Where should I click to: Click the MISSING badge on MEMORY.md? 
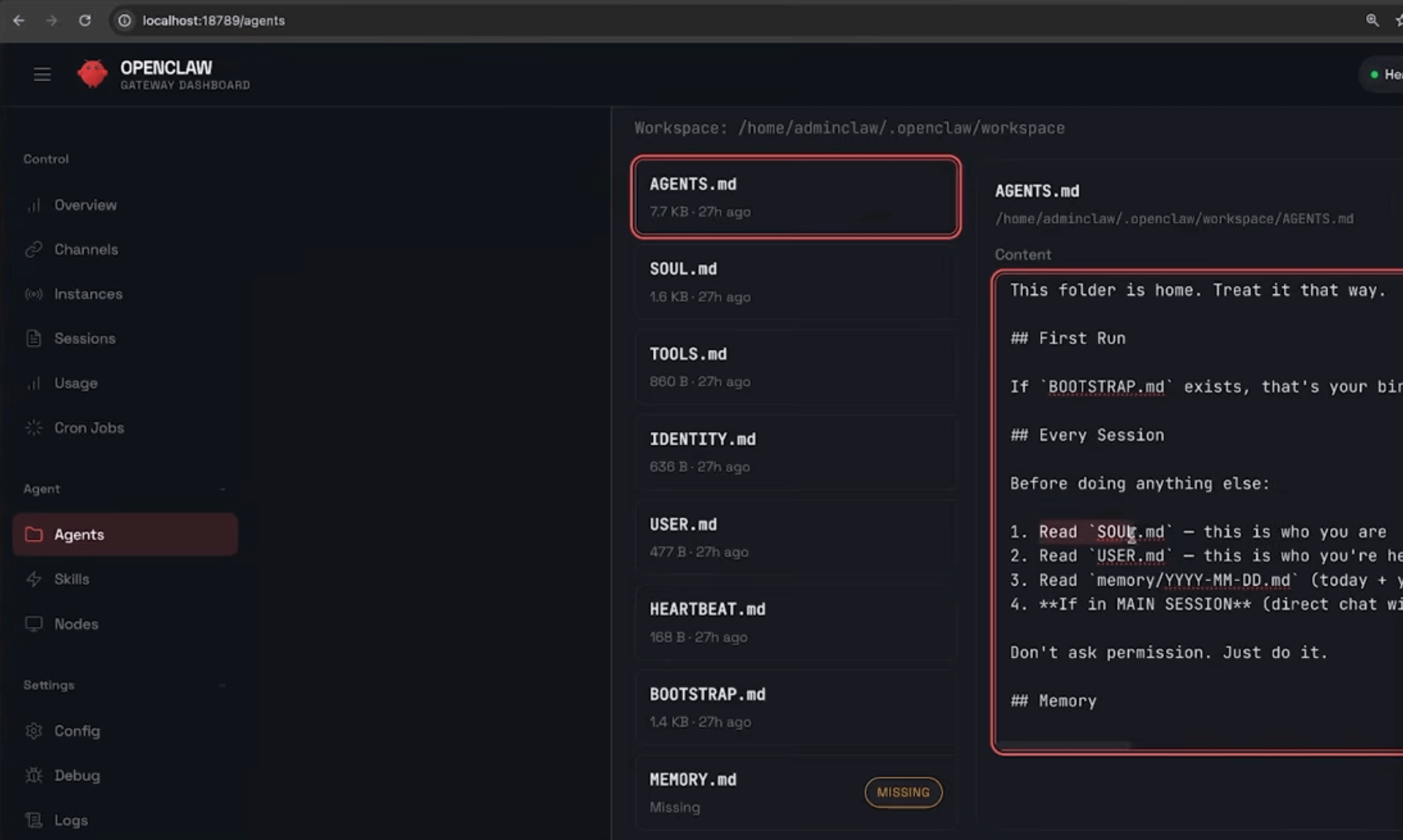click(903, 792)
